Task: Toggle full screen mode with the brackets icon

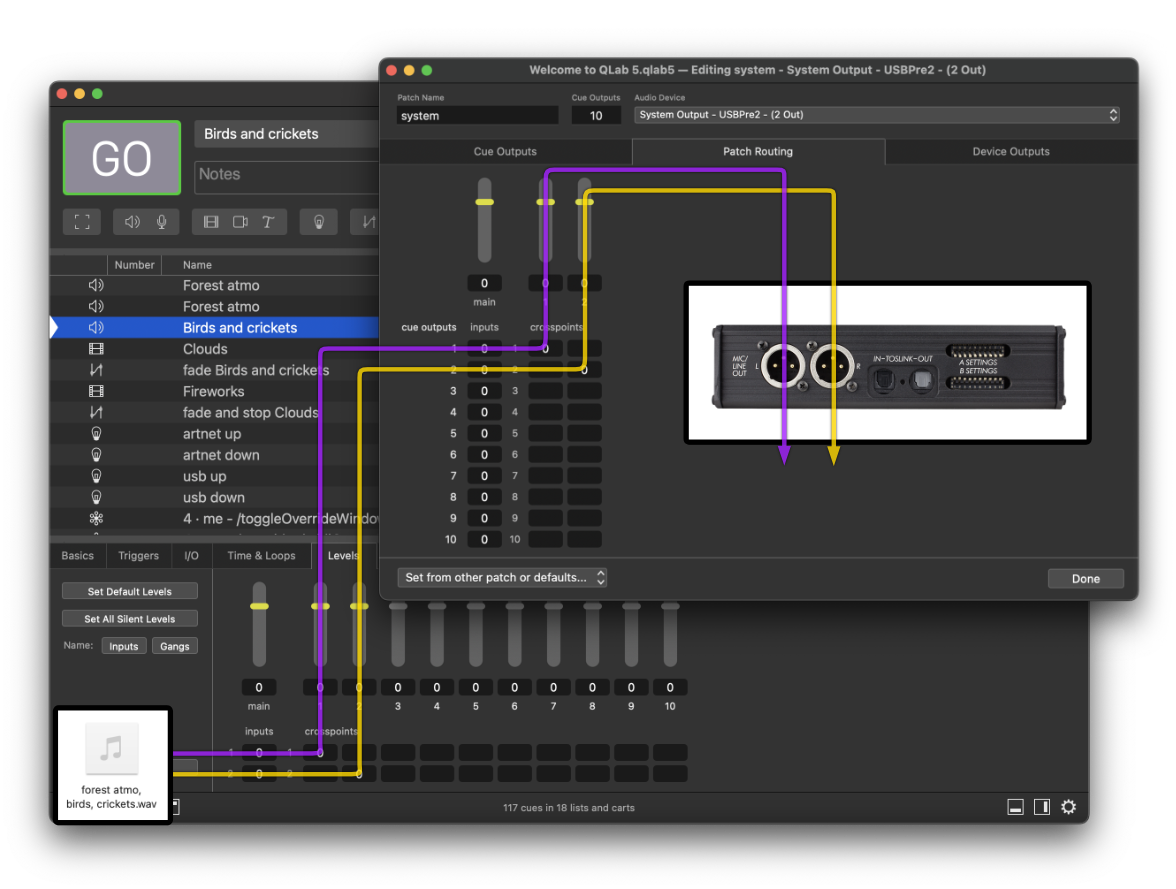Action: tap(81, 221)
